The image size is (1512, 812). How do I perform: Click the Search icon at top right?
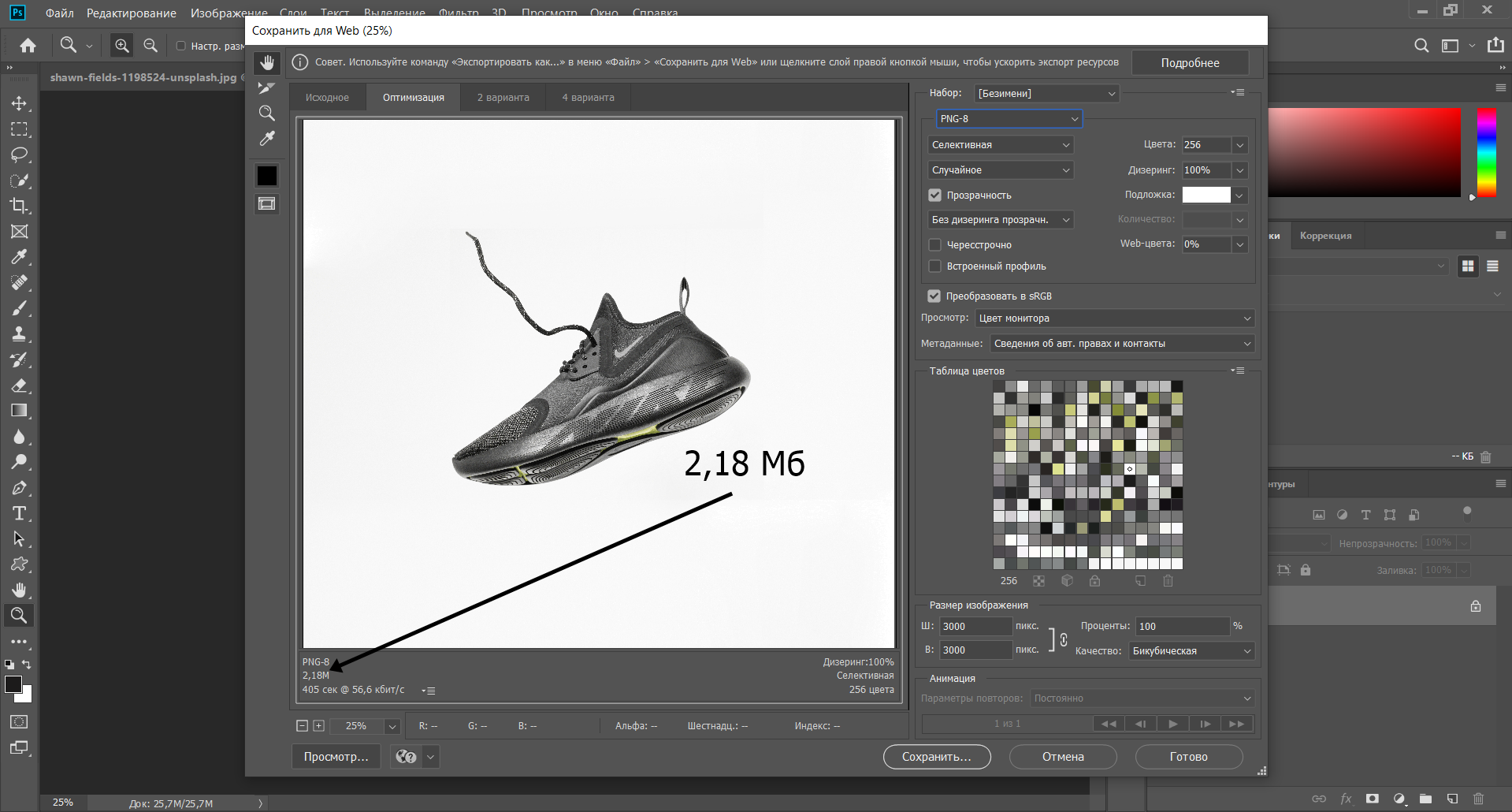1421,46
